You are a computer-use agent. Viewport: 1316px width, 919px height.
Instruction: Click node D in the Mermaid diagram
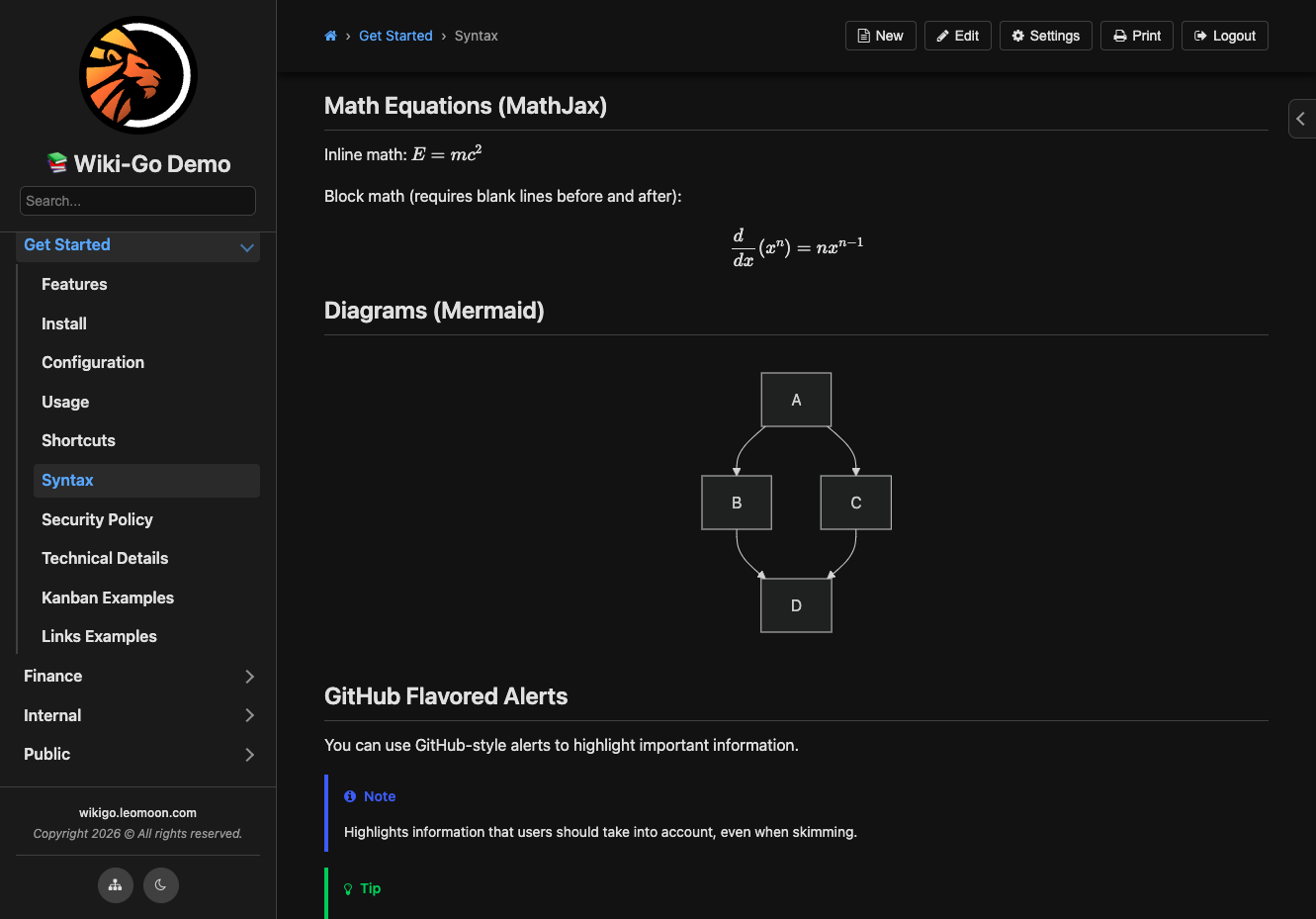coord(796,605)
